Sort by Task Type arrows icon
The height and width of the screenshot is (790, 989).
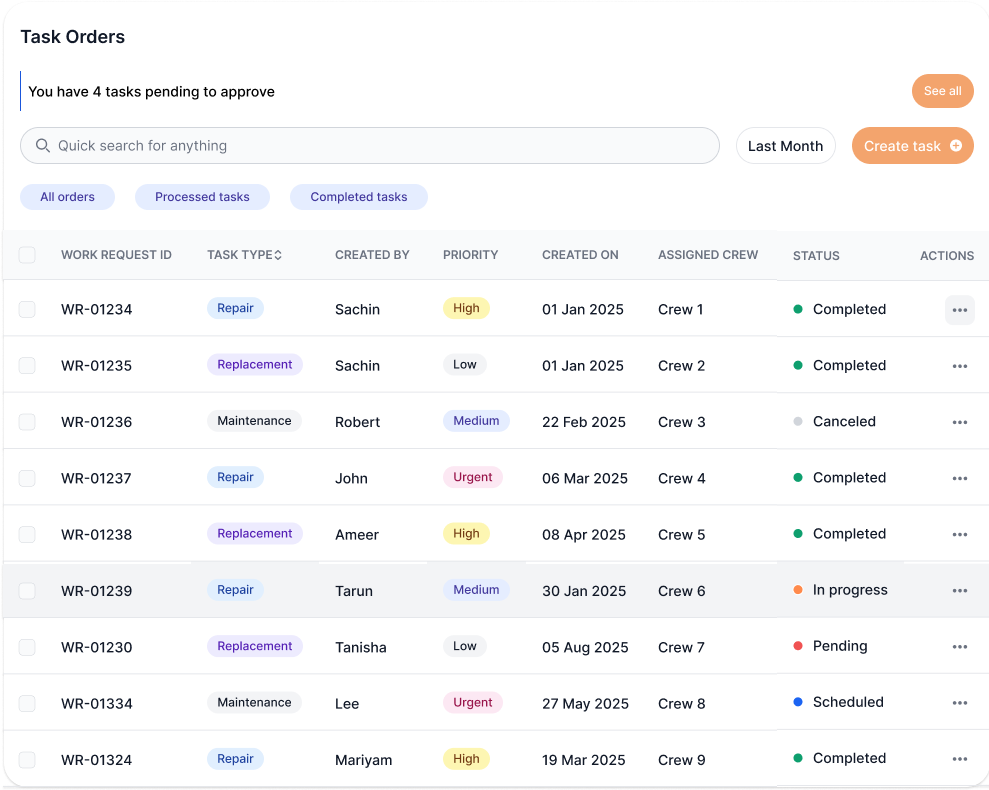(278, 255)
